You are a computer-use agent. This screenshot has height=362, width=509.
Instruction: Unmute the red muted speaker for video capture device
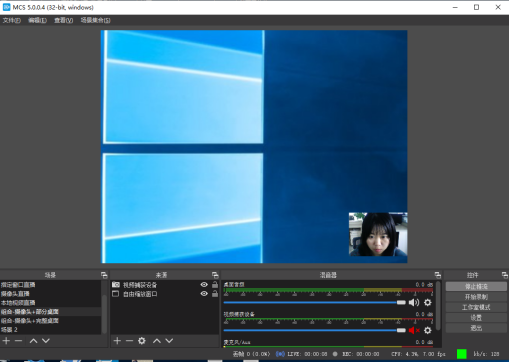(x=414, y=330)
